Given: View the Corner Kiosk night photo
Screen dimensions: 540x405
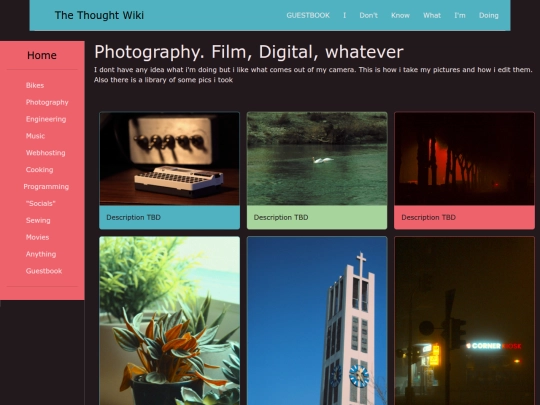Looking at the screenshot, I should (464, 321).
